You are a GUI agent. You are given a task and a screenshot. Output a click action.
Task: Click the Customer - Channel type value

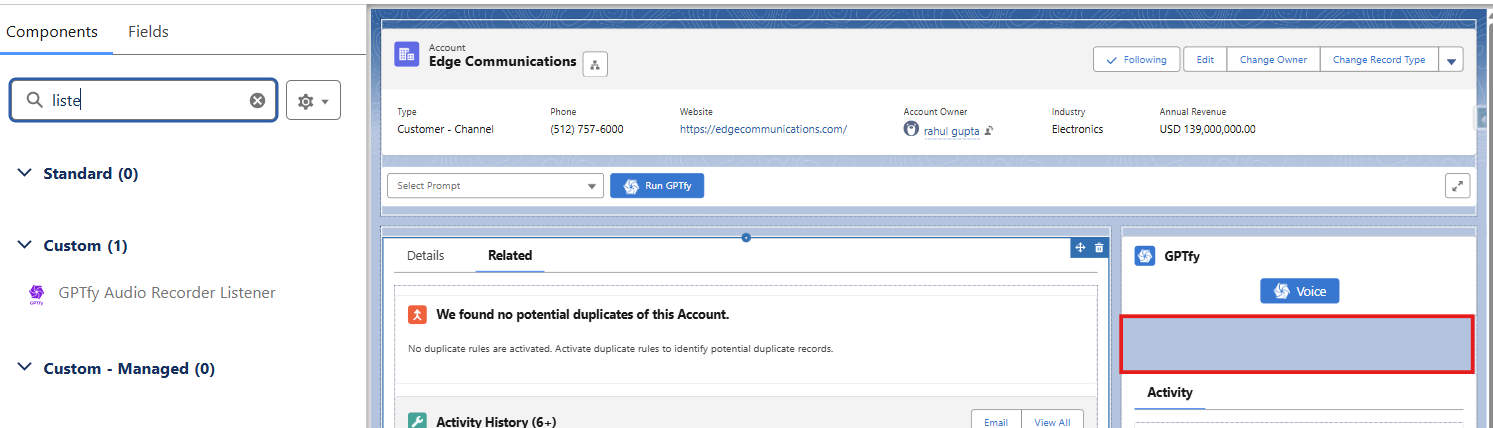tap(445, 129)
